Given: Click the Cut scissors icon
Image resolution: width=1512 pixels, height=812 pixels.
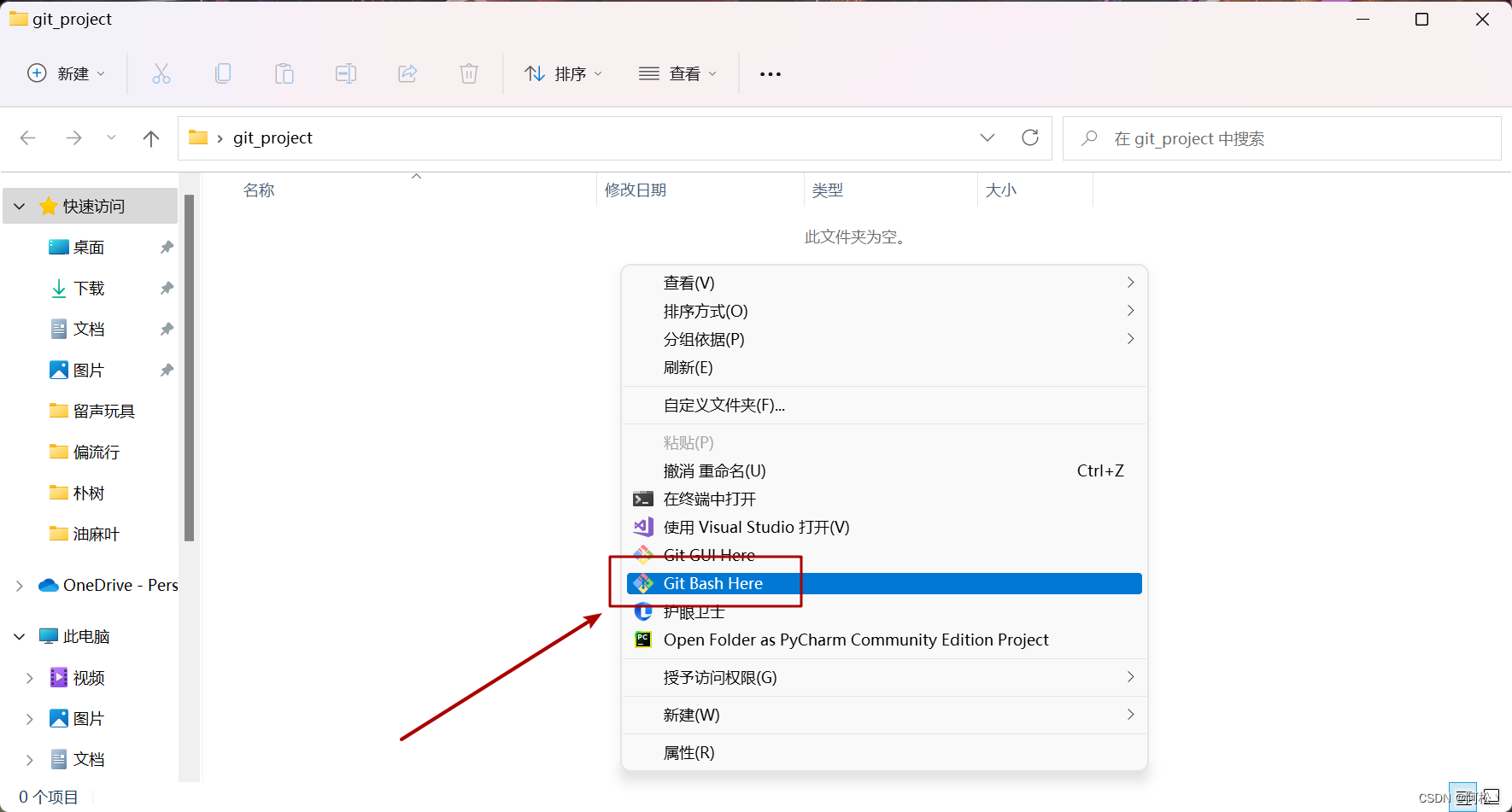Looking at the screenshot, I should (x=161, y=73).
